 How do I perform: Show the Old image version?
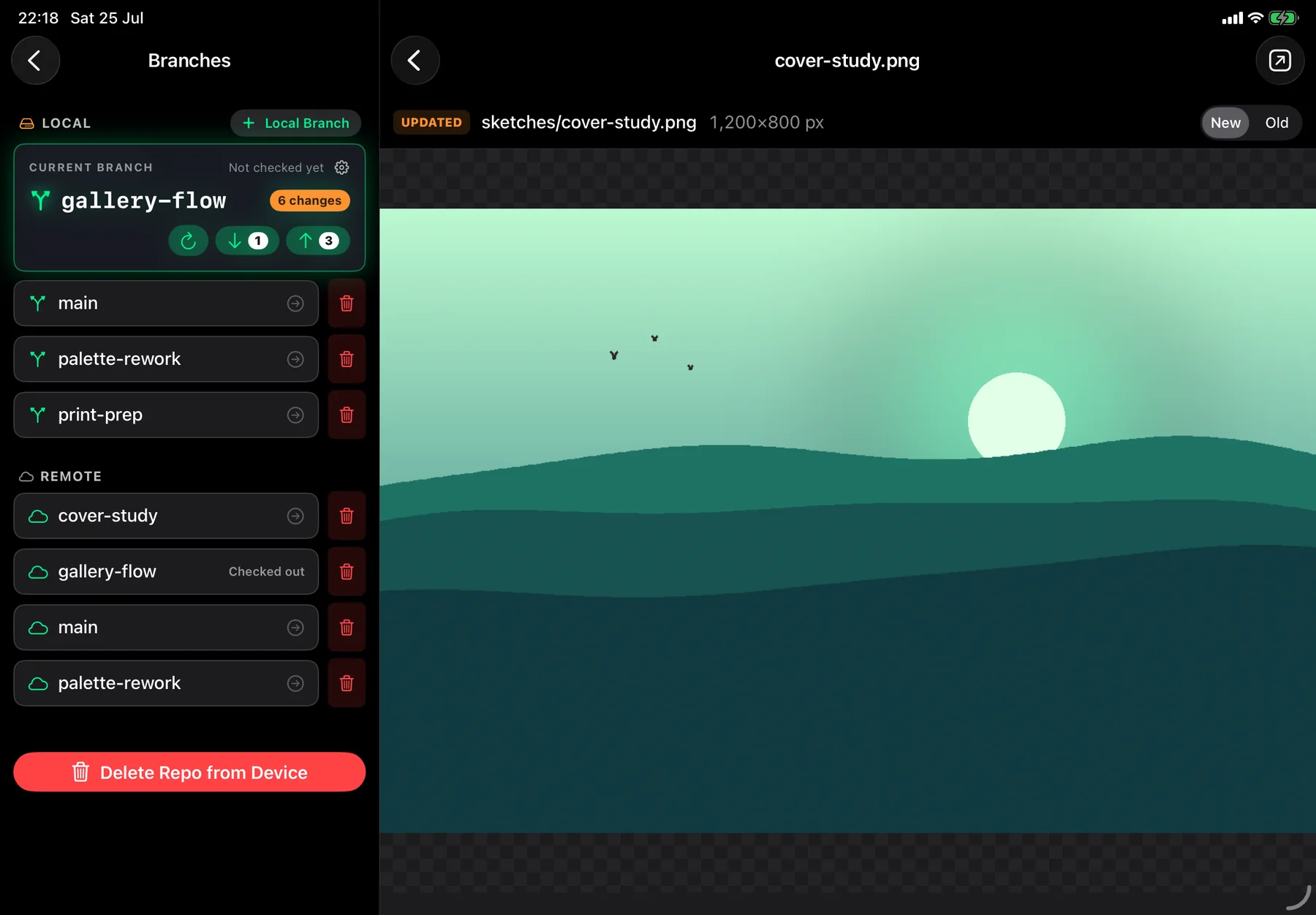[1277, 123]
